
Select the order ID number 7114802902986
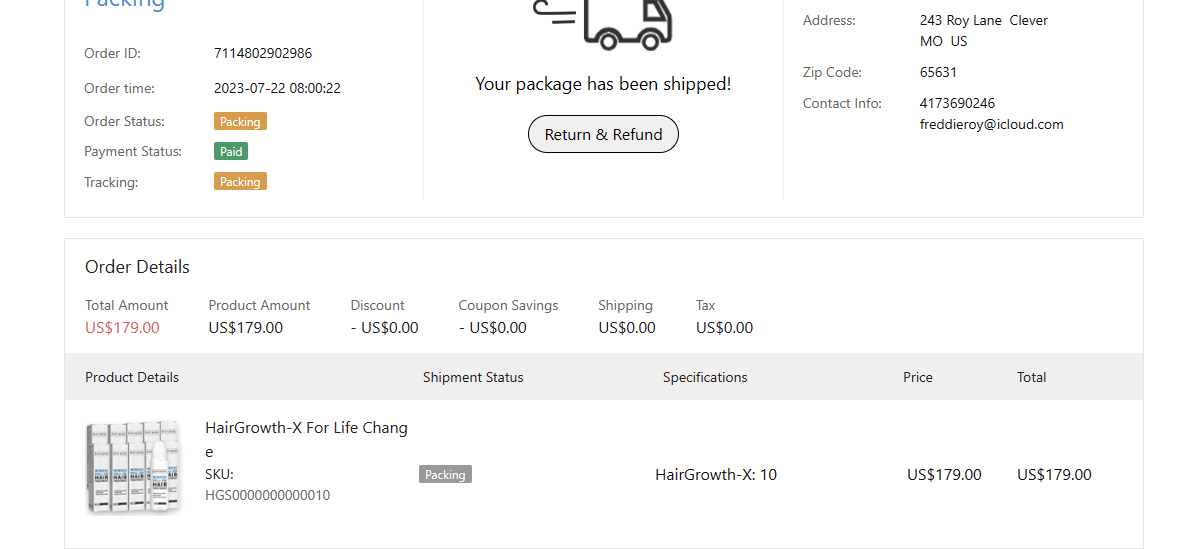point(263,53)
